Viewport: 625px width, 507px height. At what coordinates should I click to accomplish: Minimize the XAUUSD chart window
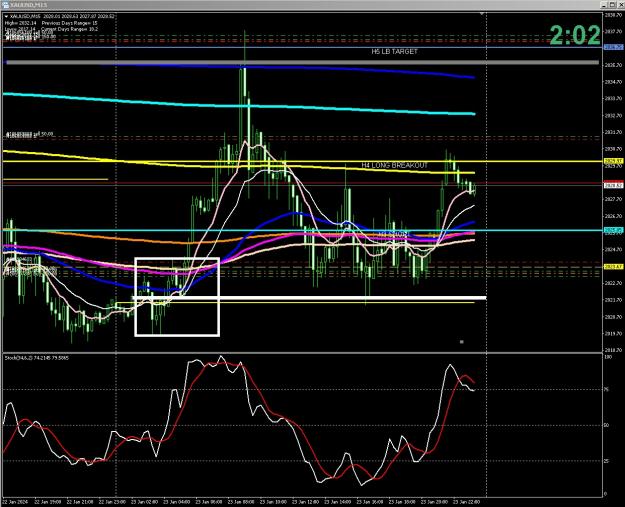605,5
